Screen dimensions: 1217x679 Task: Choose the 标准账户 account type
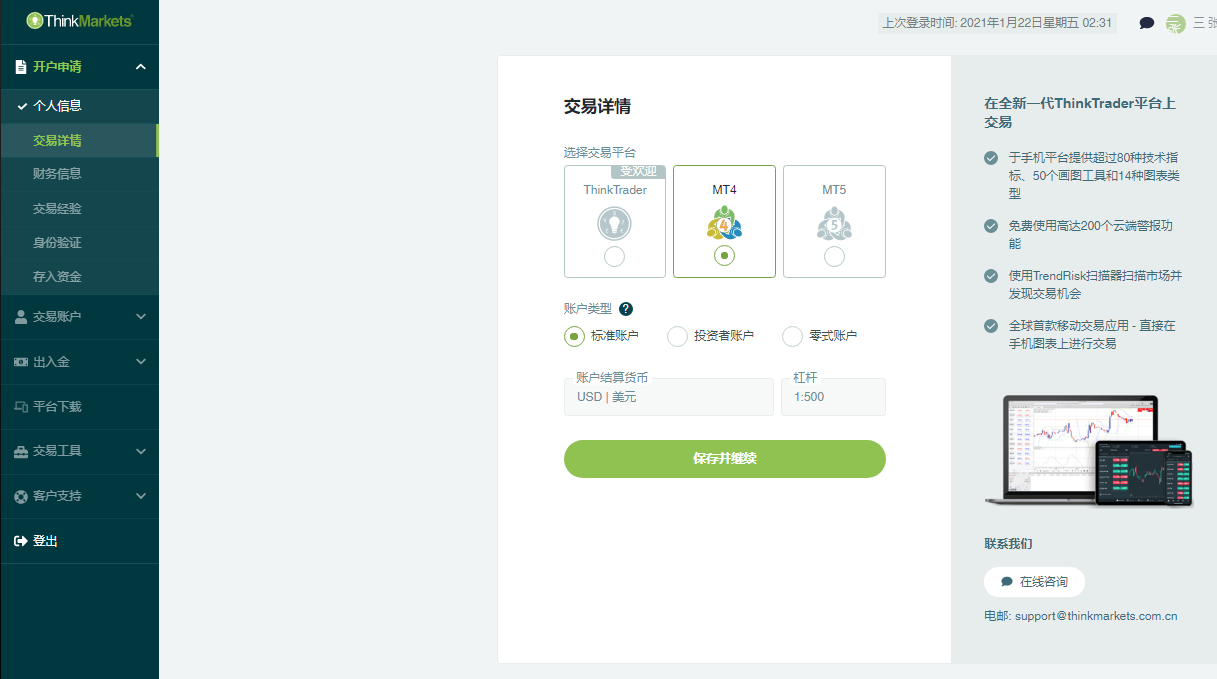pyautogui.click(x=574, y=336)
